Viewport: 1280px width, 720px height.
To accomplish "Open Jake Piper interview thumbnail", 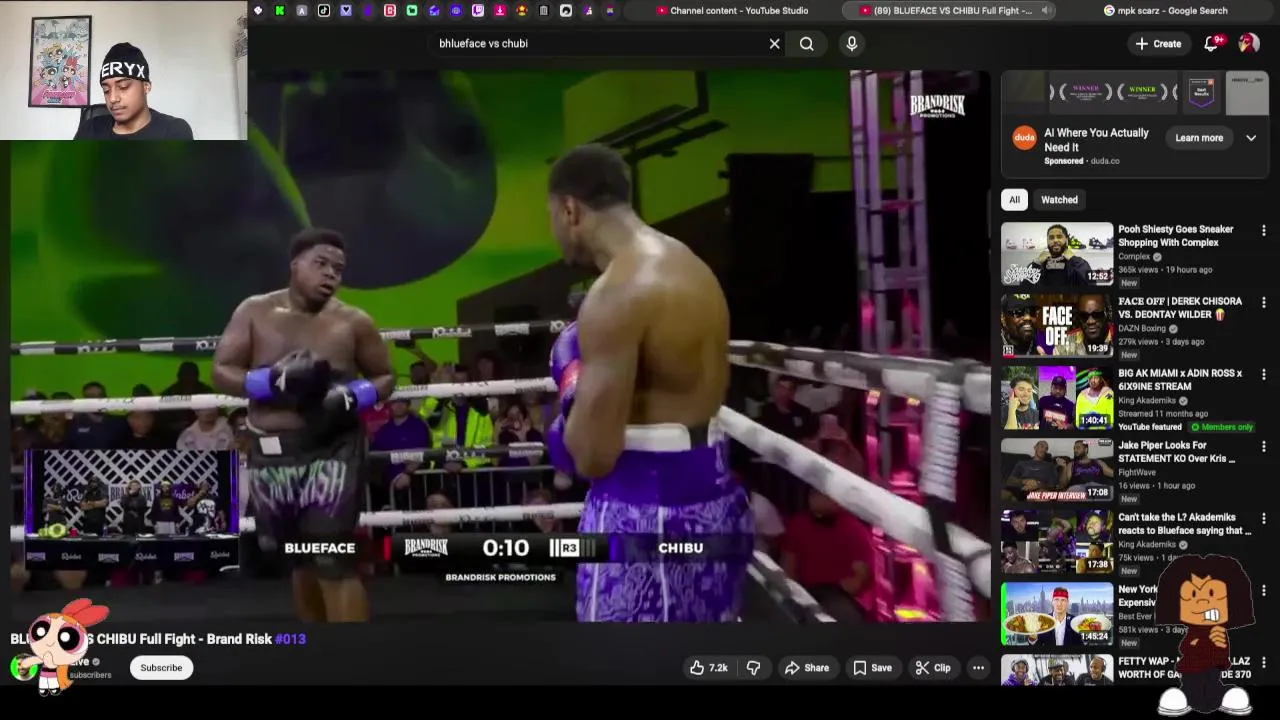I will click(x=1057, y=470).
